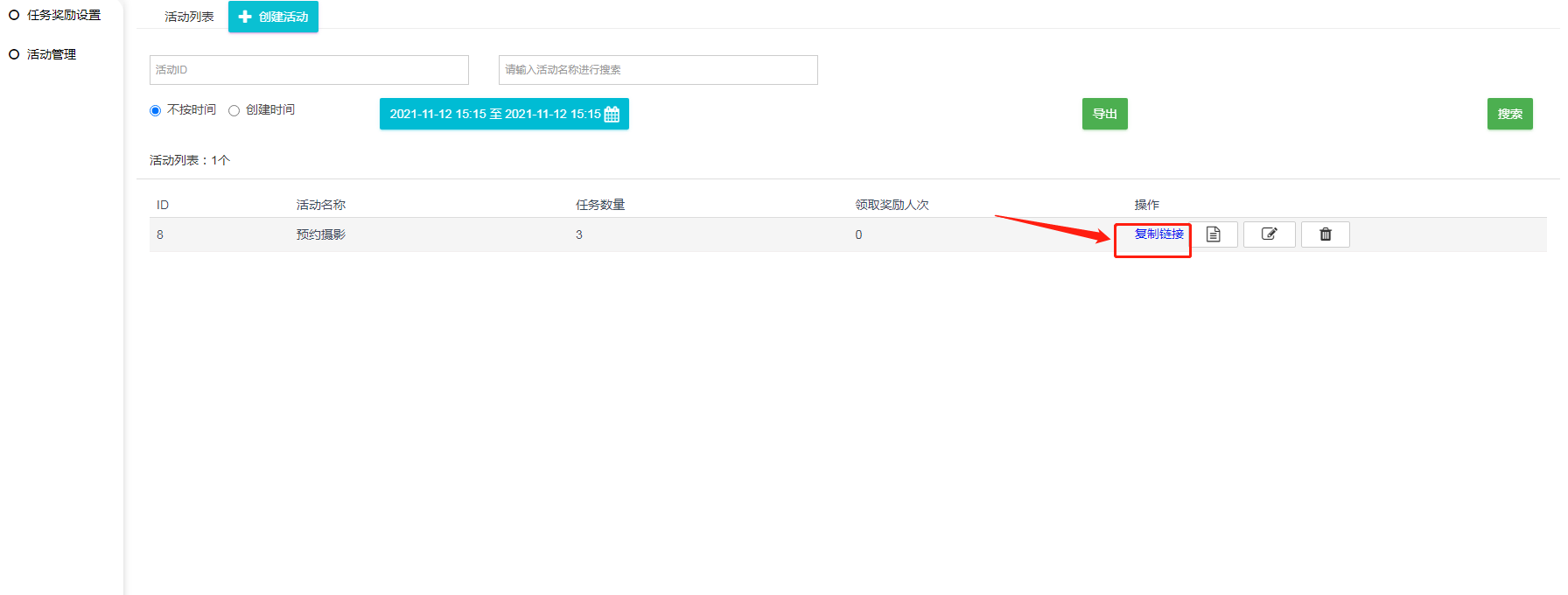Image resolution: width=1568 pixels, height=595 pixels.
Task: Select the 不按时间 radio button
Action: [156, 110]
